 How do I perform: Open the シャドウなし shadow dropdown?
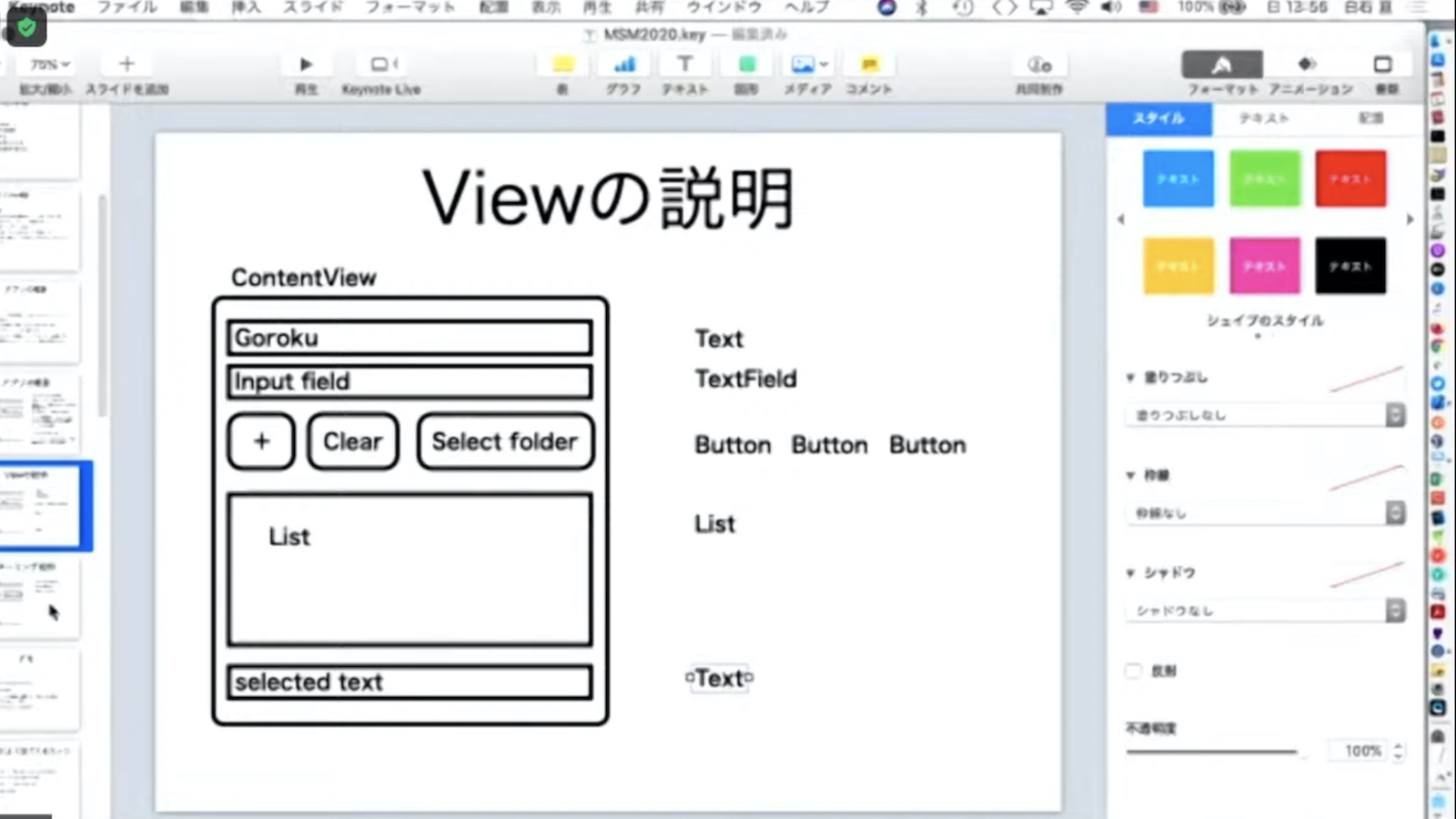(1265, 611)
